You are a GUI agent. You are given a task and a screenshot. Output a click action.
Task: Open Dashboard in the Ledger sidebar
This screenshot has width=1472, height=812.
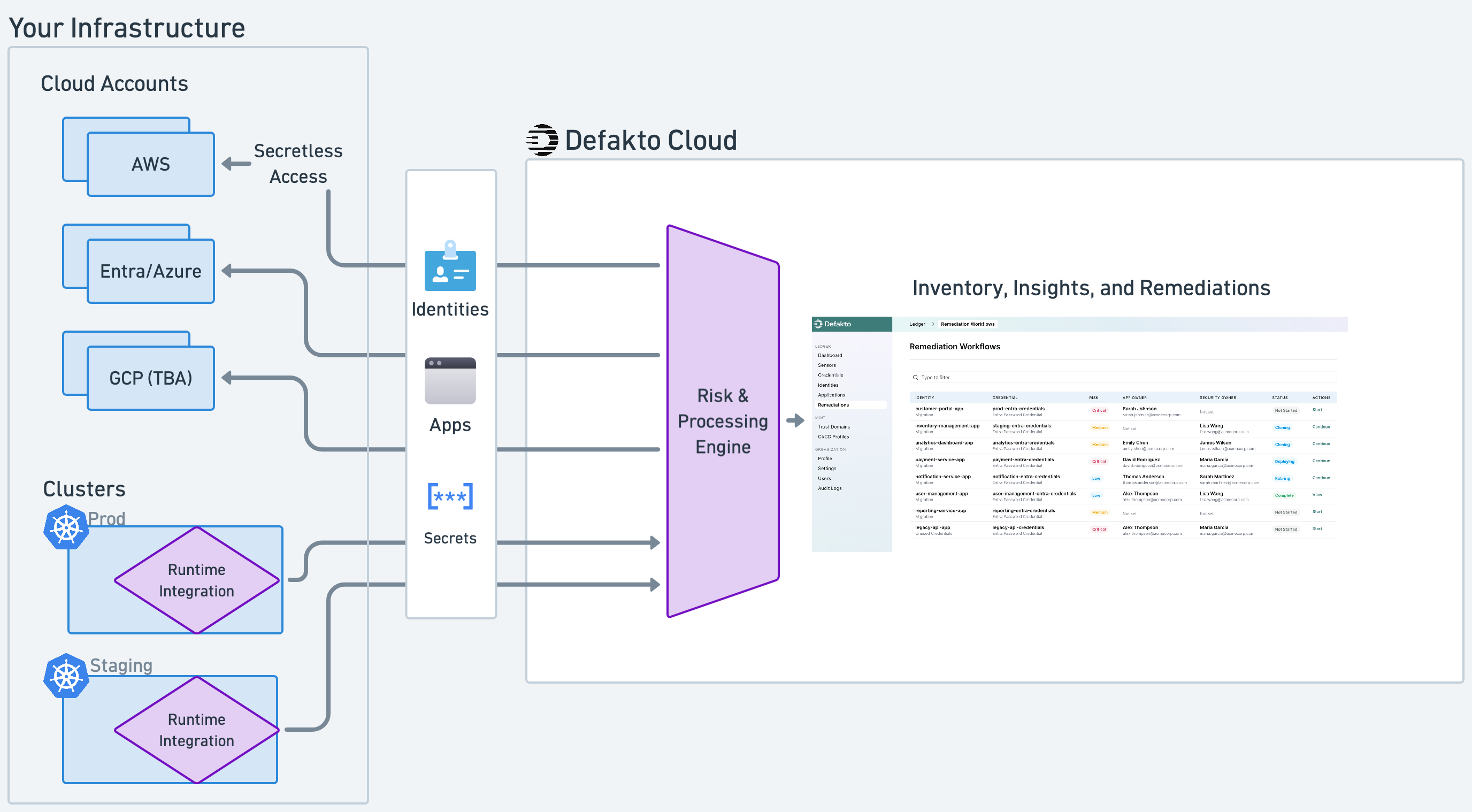(830, 355)
